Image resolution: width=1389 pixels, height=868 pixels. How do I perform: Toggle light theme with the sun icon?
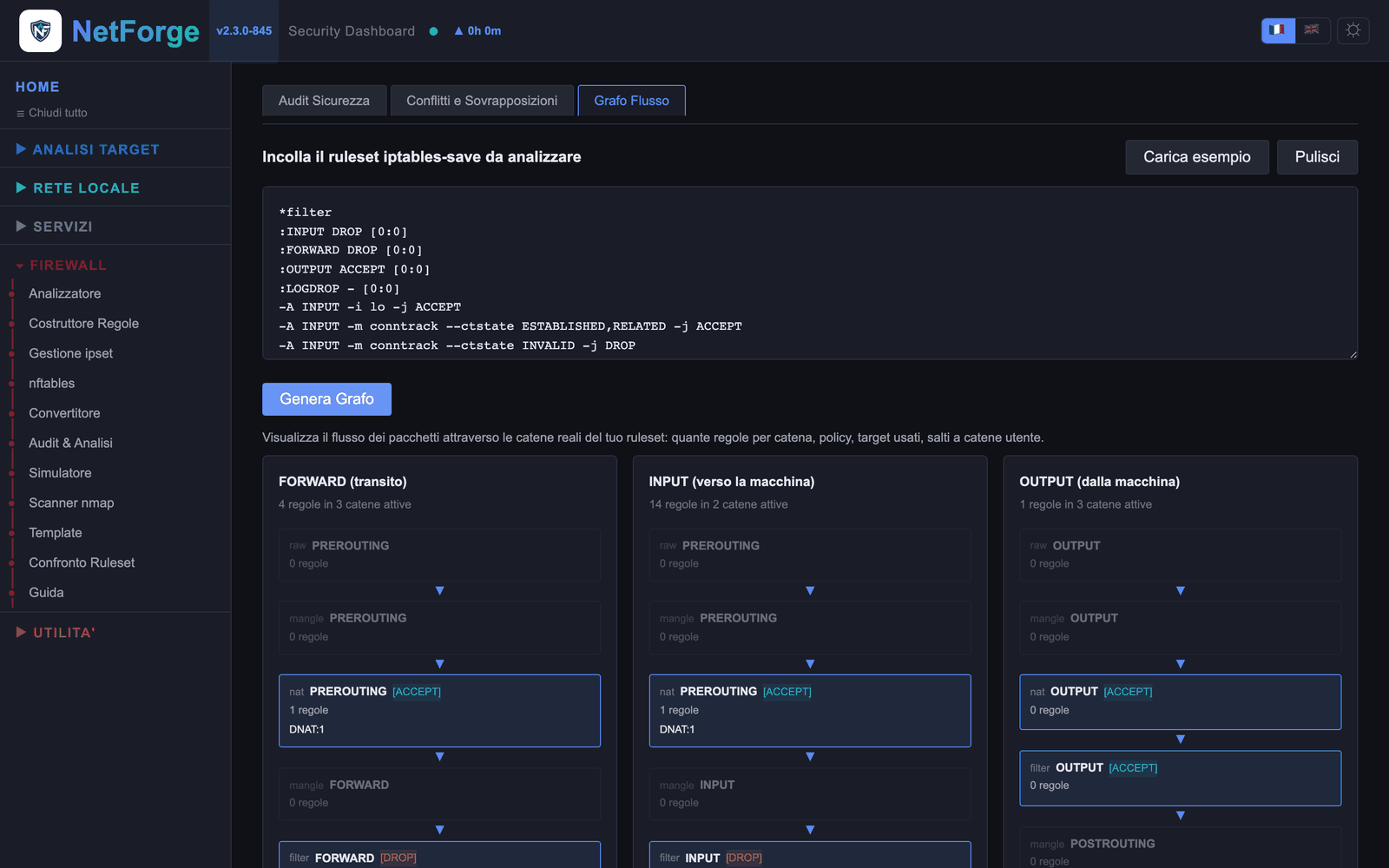tap(1353, 30)
